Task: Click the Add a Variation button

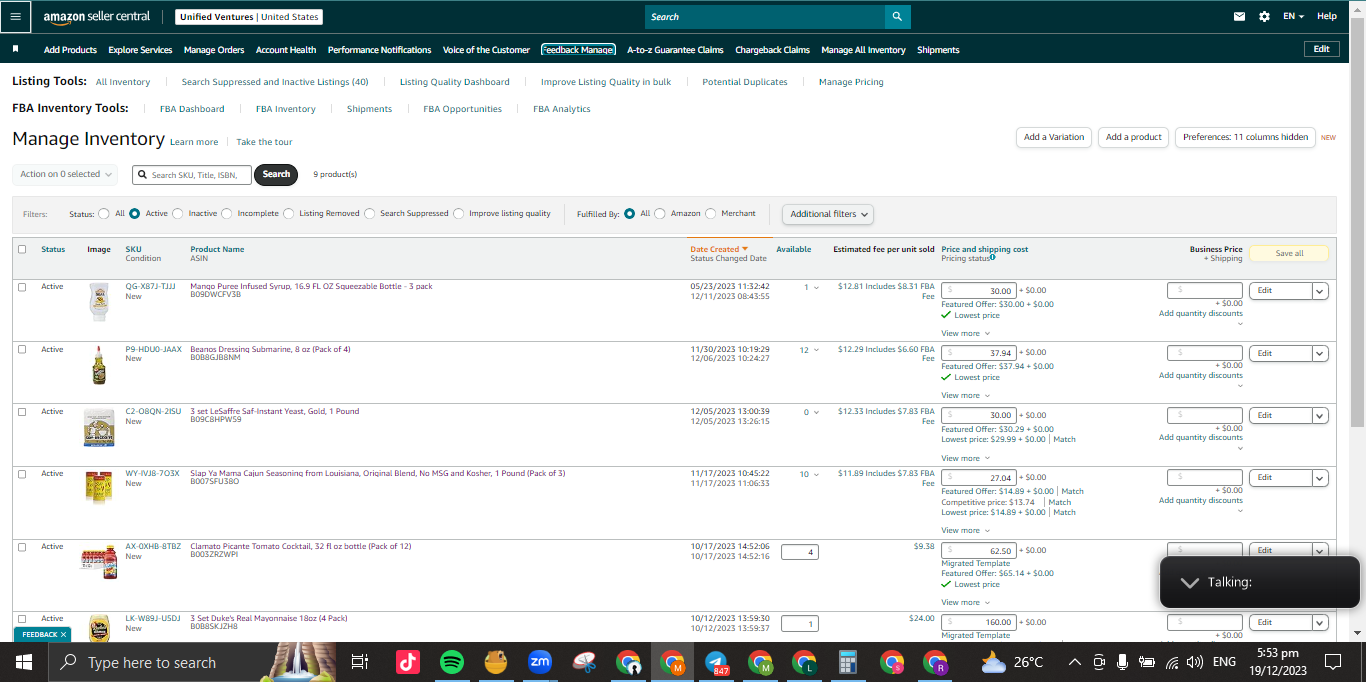Action: pos(1054,137)
